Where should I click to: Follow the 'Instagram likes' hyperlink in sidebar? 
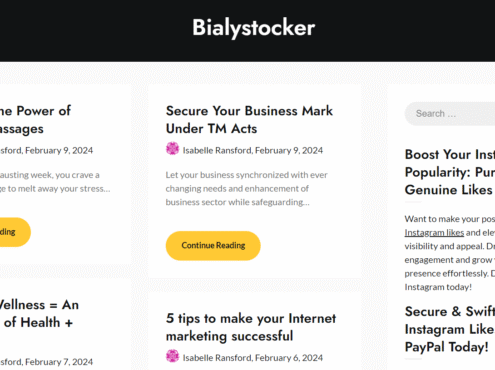coord(434,232)
